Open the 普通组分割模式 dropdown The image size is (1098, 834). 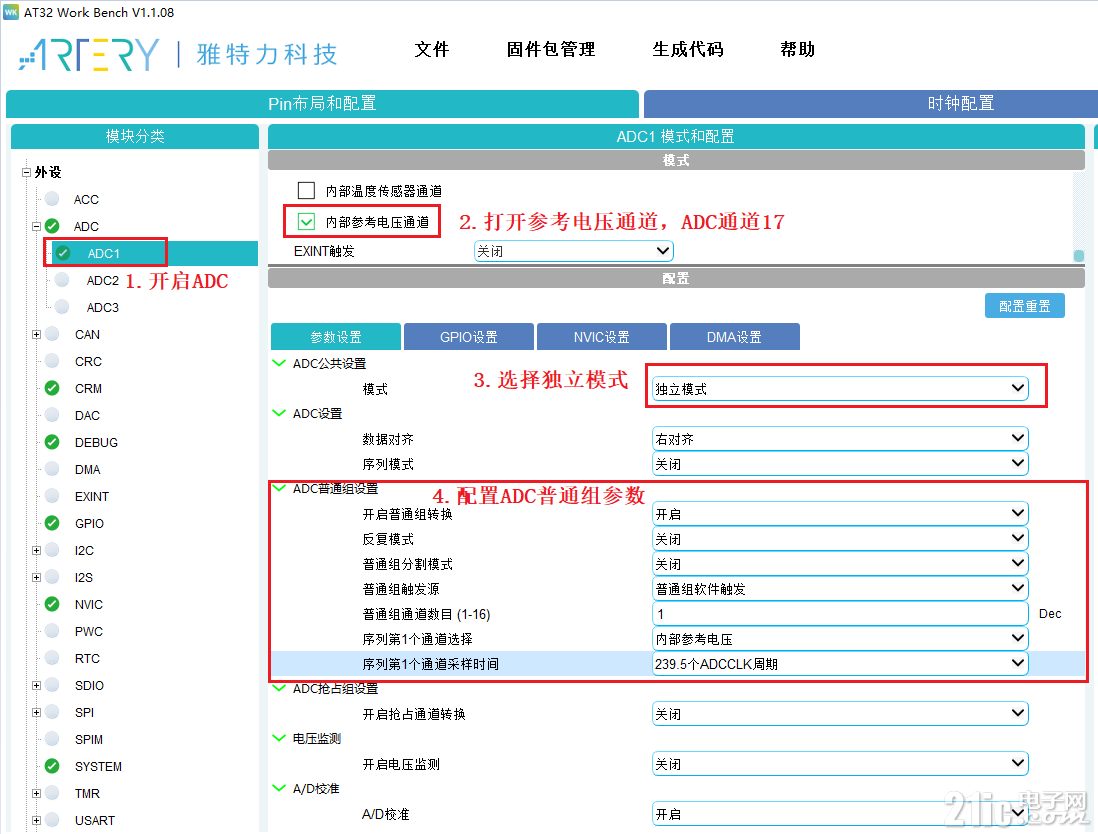tap(840, 564)
